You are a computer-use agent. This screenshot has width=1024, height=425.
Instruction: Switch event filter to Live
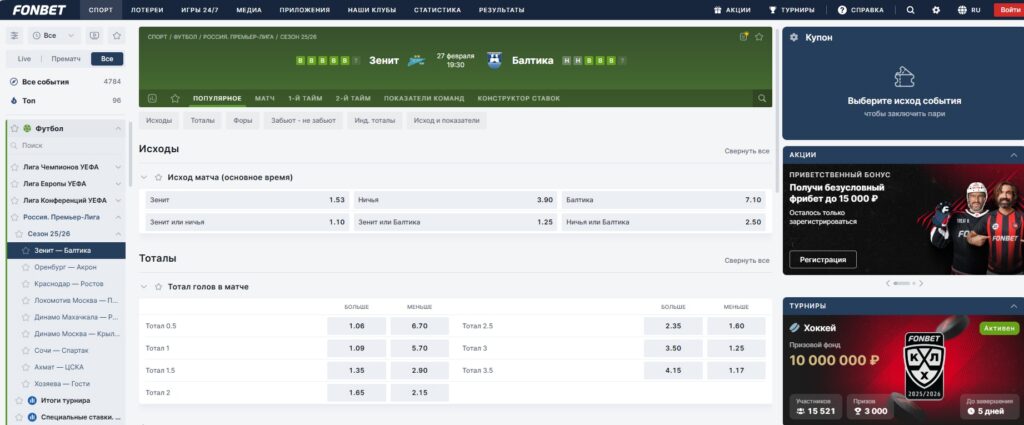(25, 59)
